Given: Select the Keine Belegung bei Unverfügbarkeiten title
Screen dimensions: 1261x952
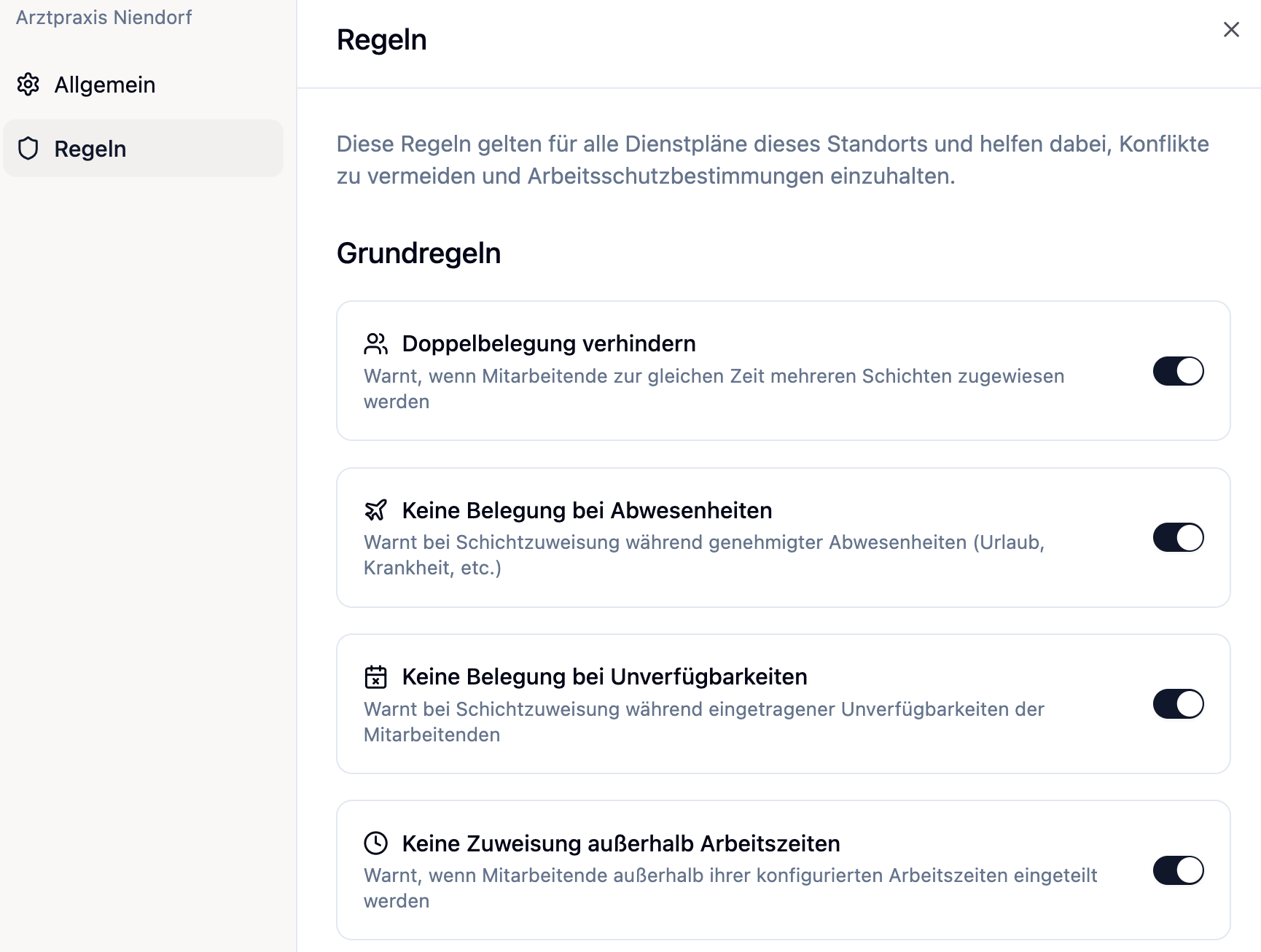Looking at the screenshot, I should [x=604, y=676].
